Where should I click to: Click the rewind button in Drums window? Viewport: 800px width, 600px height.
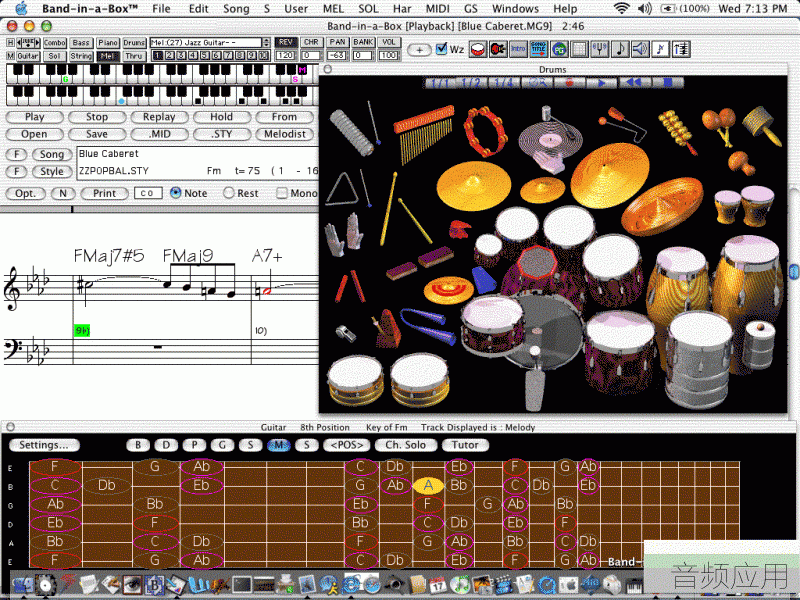[633, 83]
